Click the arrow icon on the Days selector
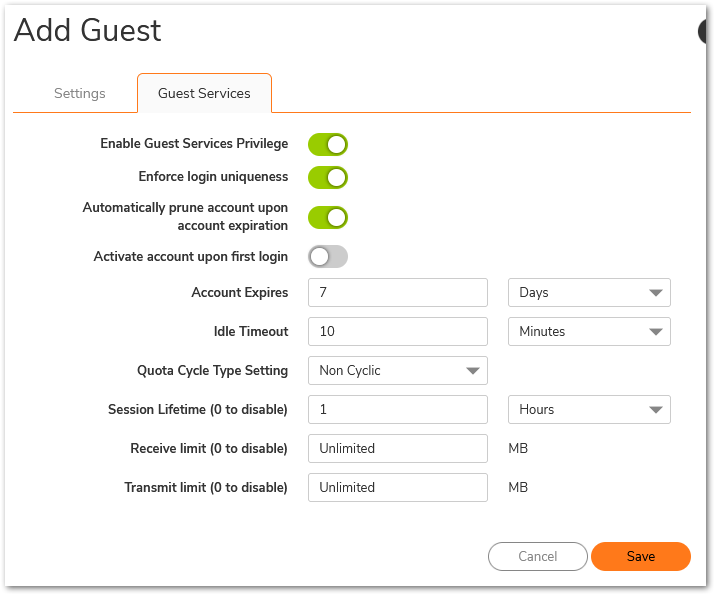 tap(656, 293)
